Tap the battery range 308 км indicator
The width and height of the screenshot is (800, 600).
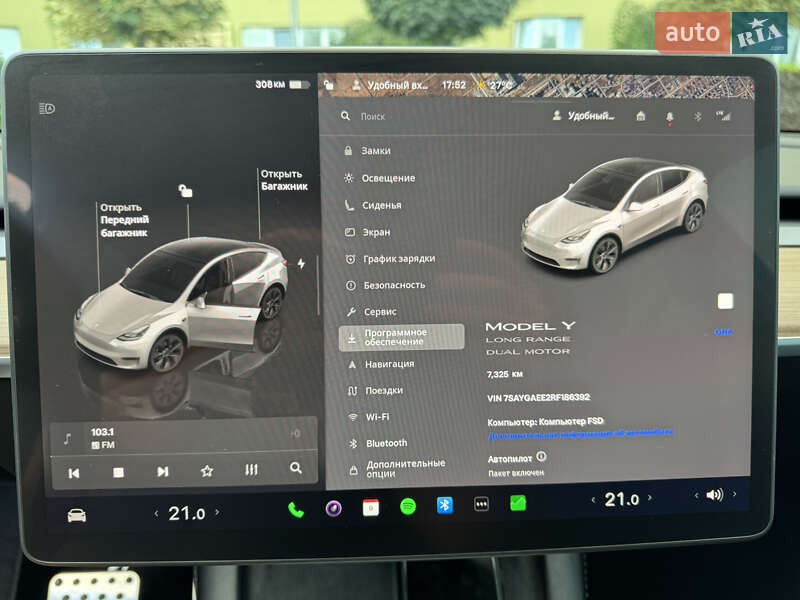(x=282, y=84)
